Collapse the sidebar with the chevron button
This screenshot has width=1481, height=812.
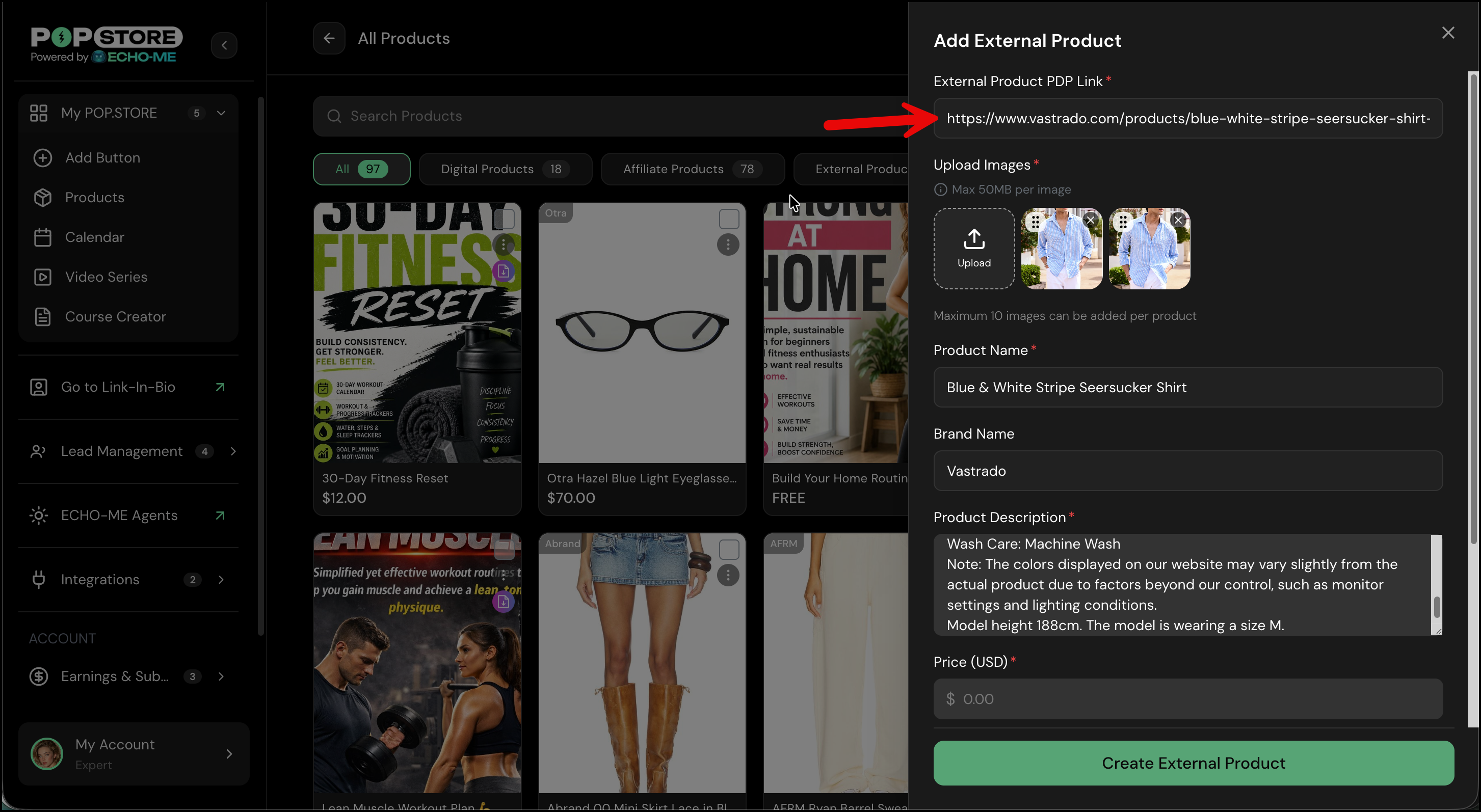pos(224,45)
